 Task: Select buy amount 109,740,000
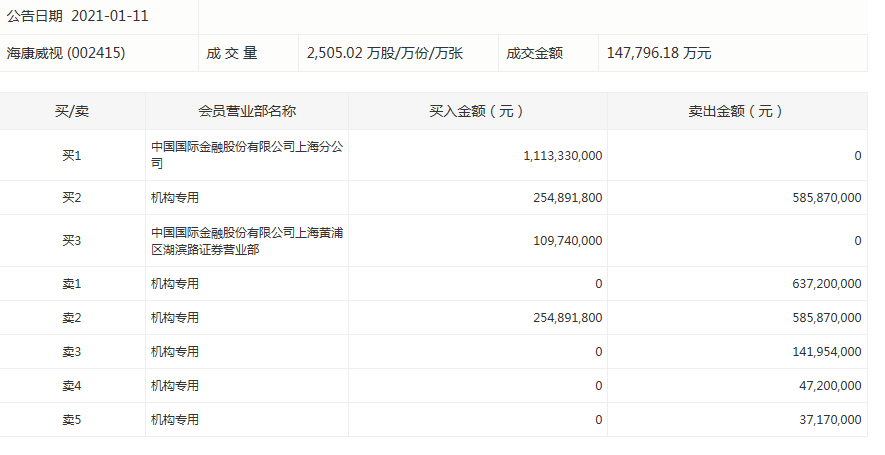click(x=568, y=241)
